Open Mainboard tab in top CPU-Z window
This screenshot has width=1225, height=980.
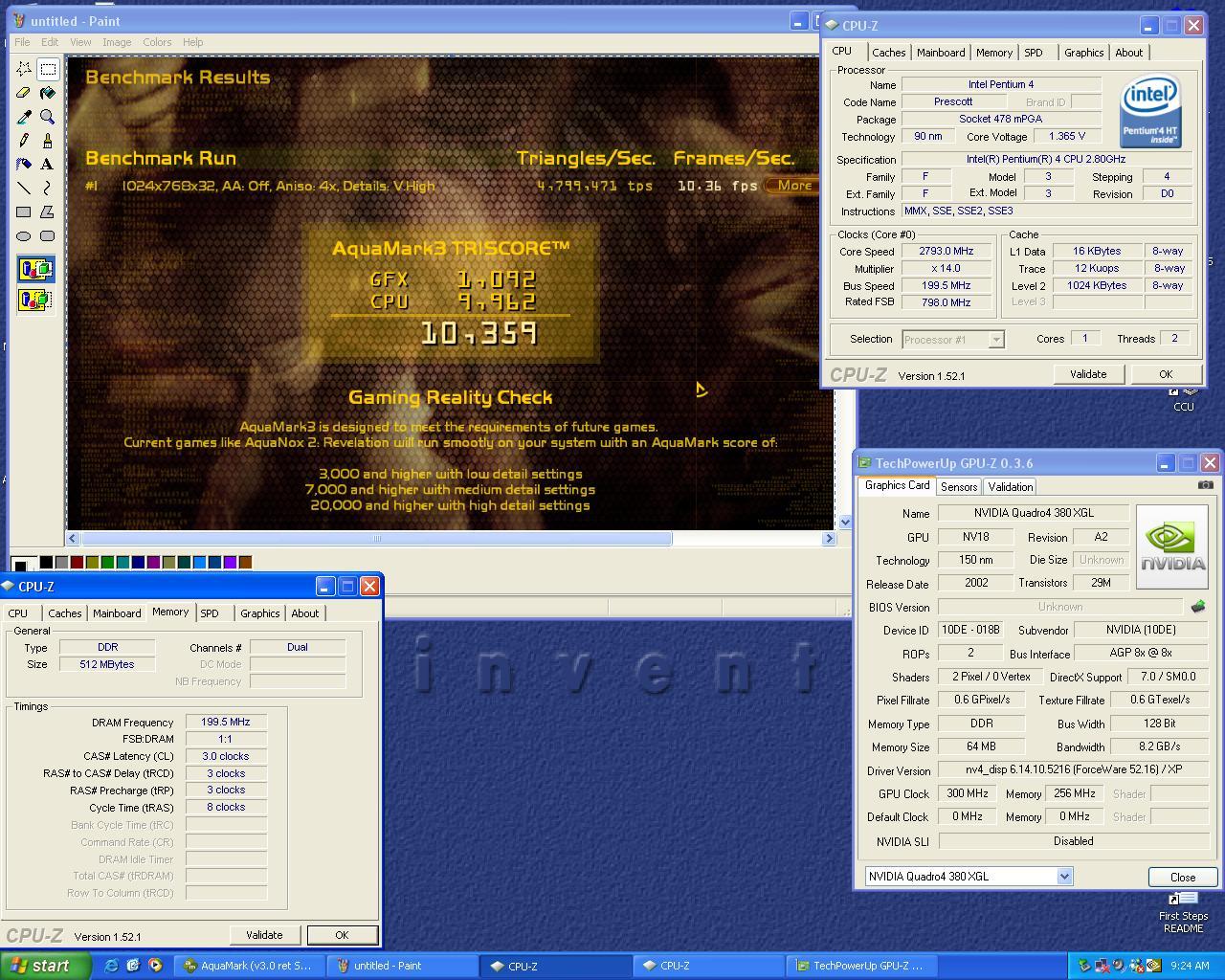click(941, 53)
